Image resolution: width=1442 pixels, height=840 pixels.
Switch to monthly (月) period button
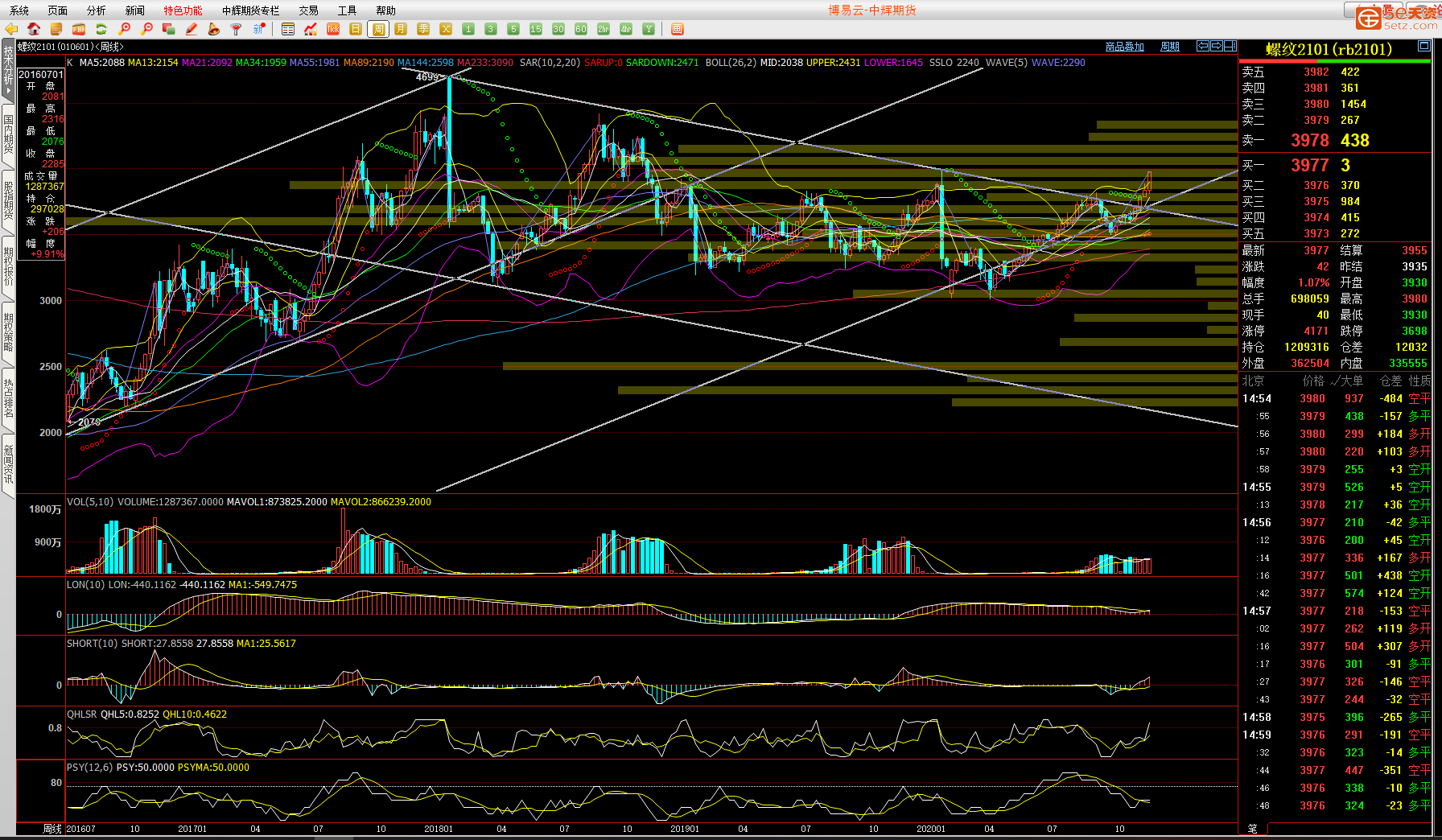(x=401, y=29)
